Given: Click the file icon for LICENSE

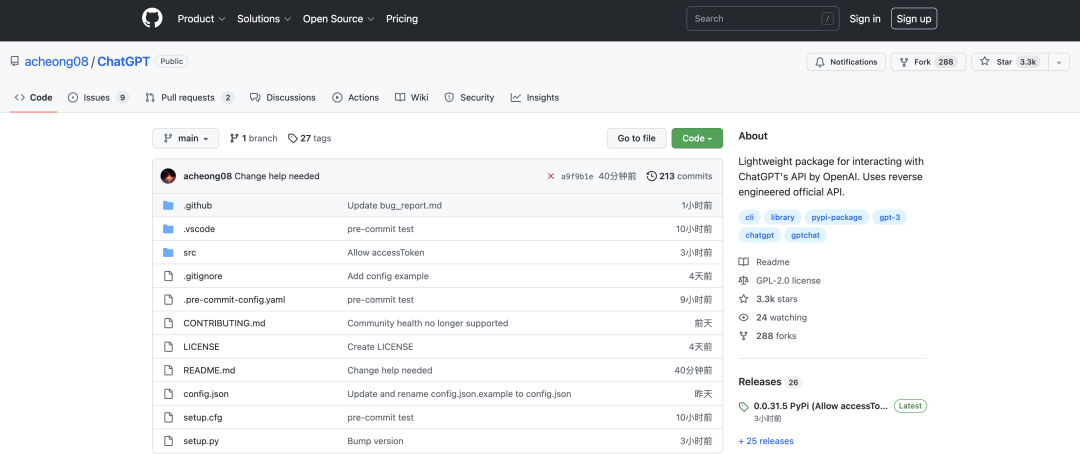Looking at the screenshot, I should tap(168, 347).
